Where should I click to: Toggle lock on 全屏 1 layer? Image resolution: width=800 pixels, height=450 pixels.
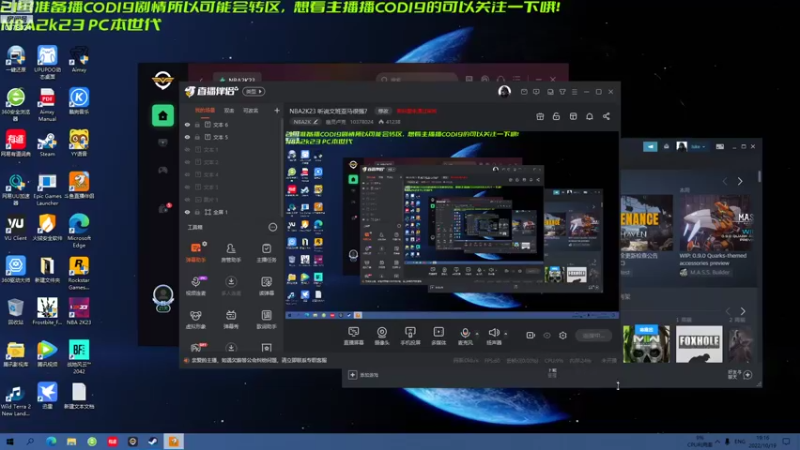point(197,212)
